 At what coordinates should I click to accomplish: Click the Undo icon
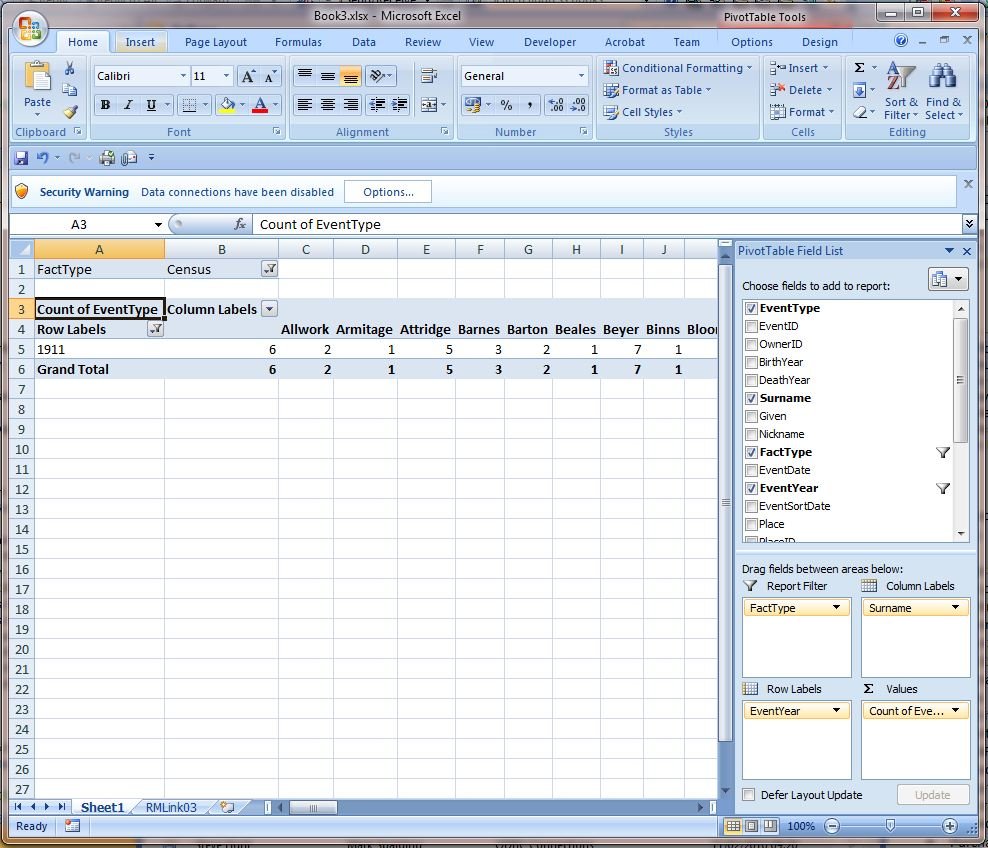pos(42,158)
